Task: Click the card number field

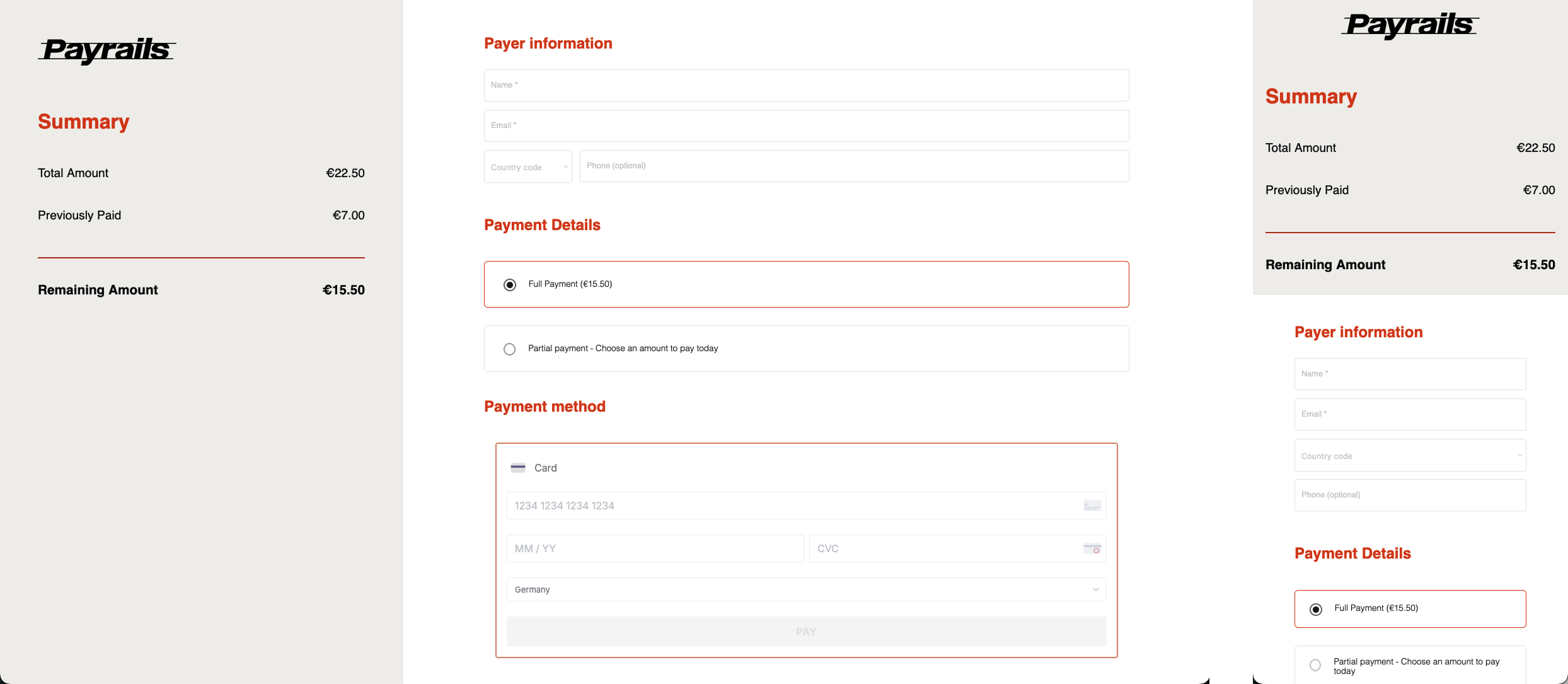Action: tap(806, 506)
